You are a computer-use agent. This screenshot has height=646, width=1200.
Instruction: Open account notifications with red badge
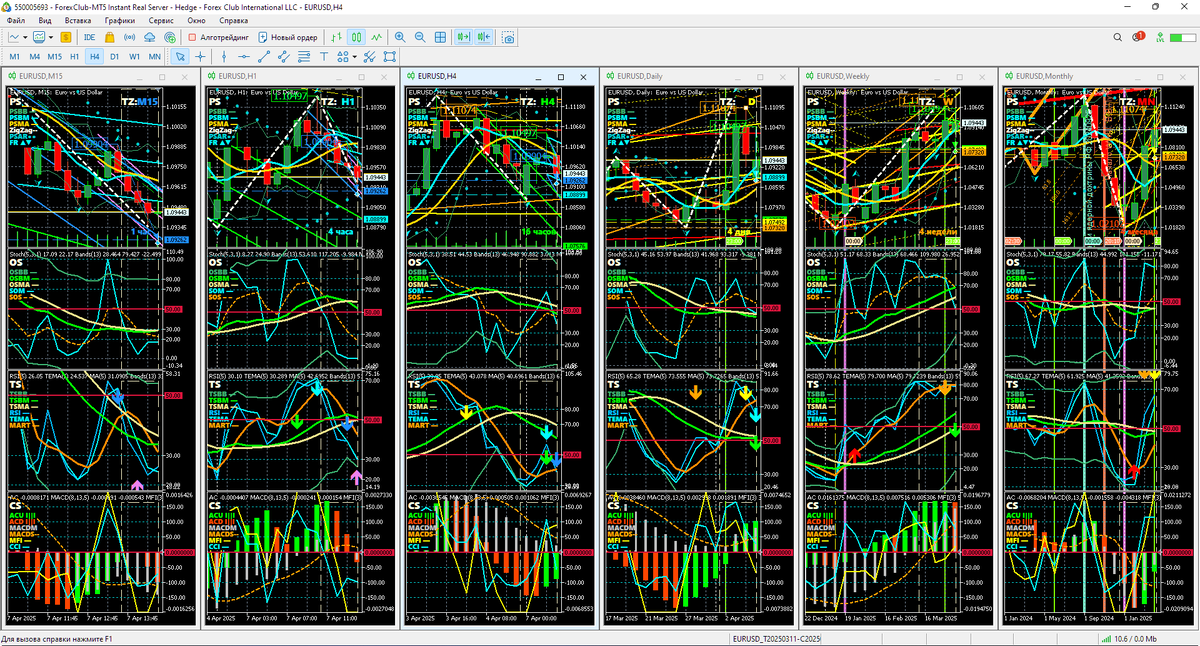click(x=1138, y=37)
